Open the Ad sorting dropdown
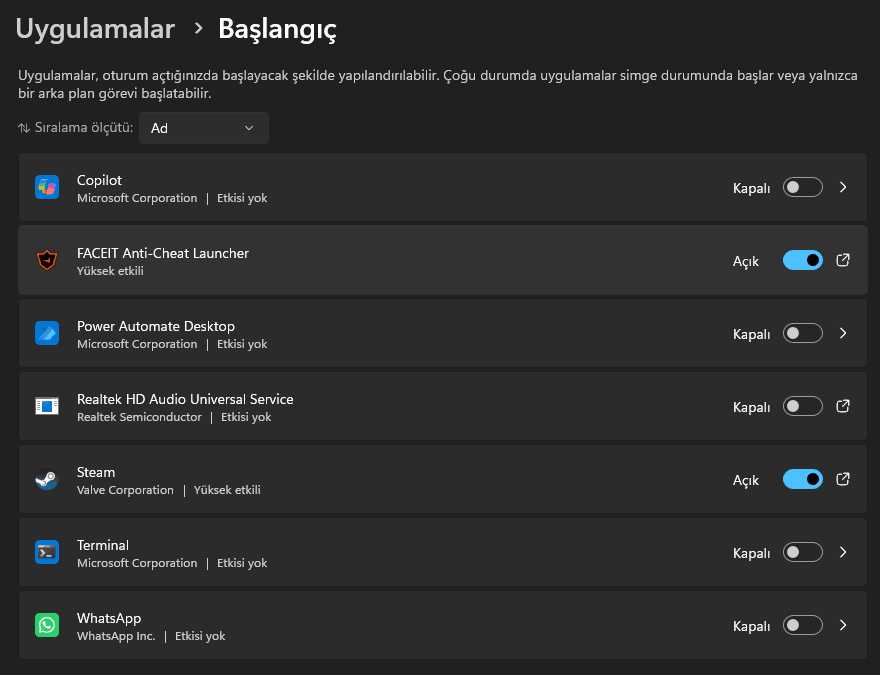 204,128
